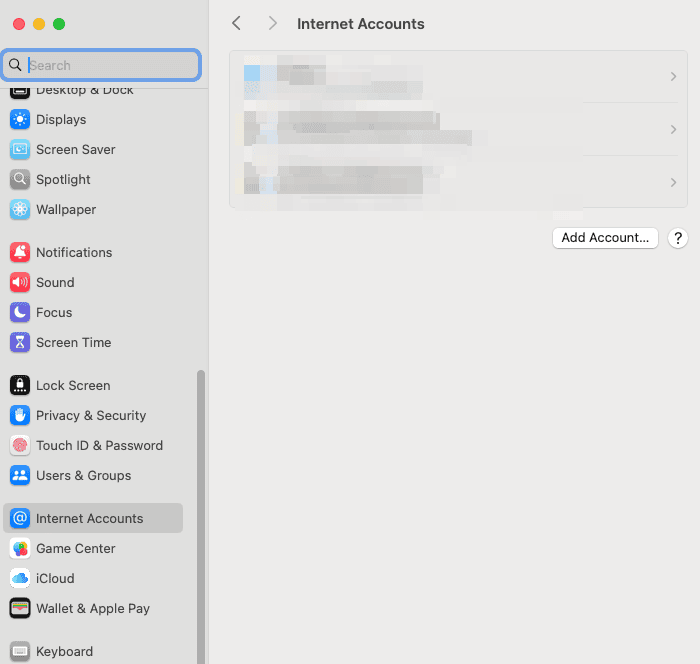Open help with question mark button
This screenshot has width=700, height=664.
click(678, 238)
